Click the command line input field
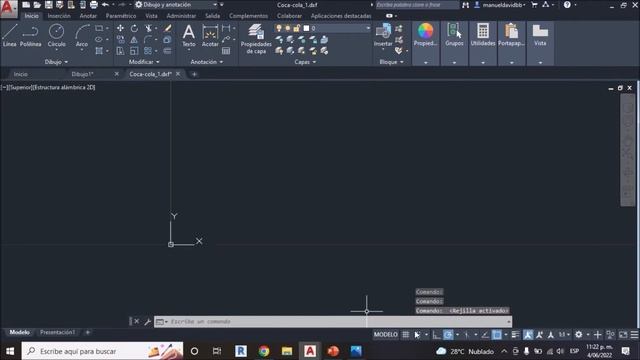 333,322
